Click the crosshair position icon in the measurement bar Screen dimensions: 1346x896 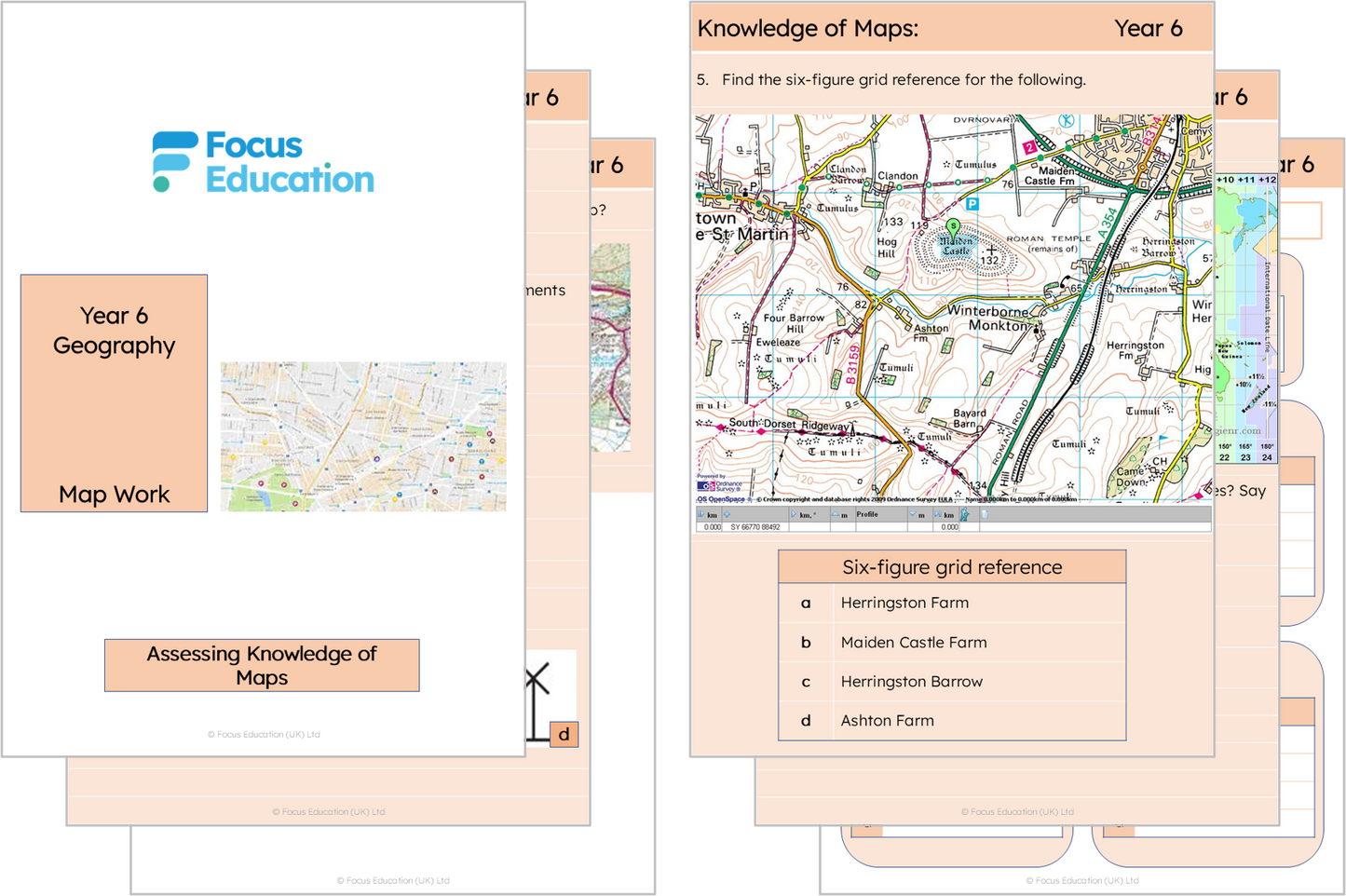coord(726,515)
